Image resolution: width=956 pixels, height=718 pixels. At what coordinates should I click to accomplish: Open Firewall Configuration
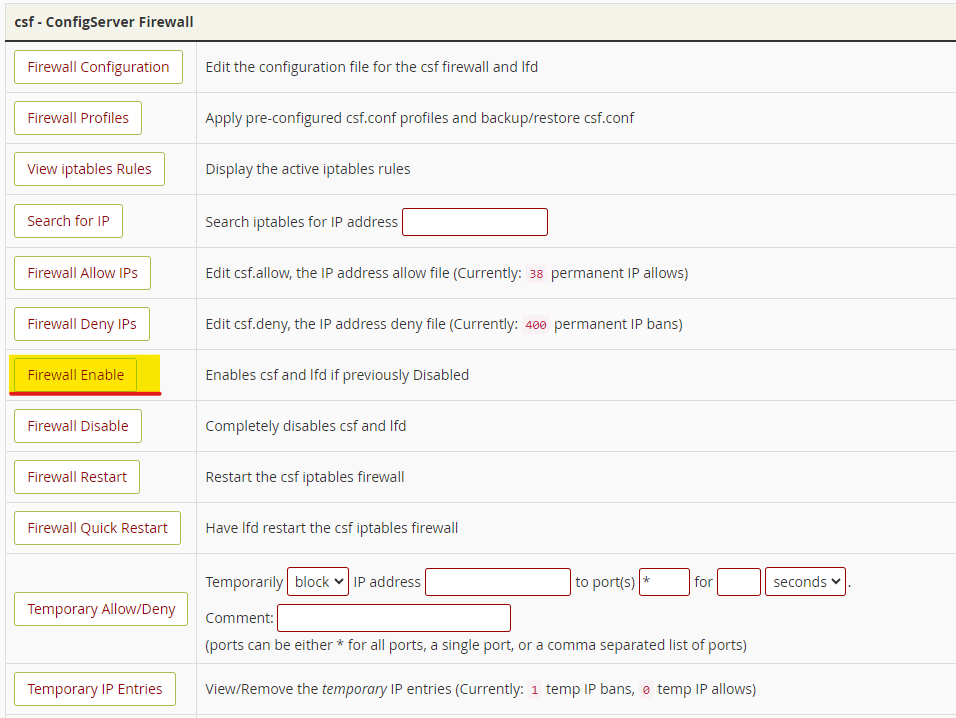tap(98, 67)
